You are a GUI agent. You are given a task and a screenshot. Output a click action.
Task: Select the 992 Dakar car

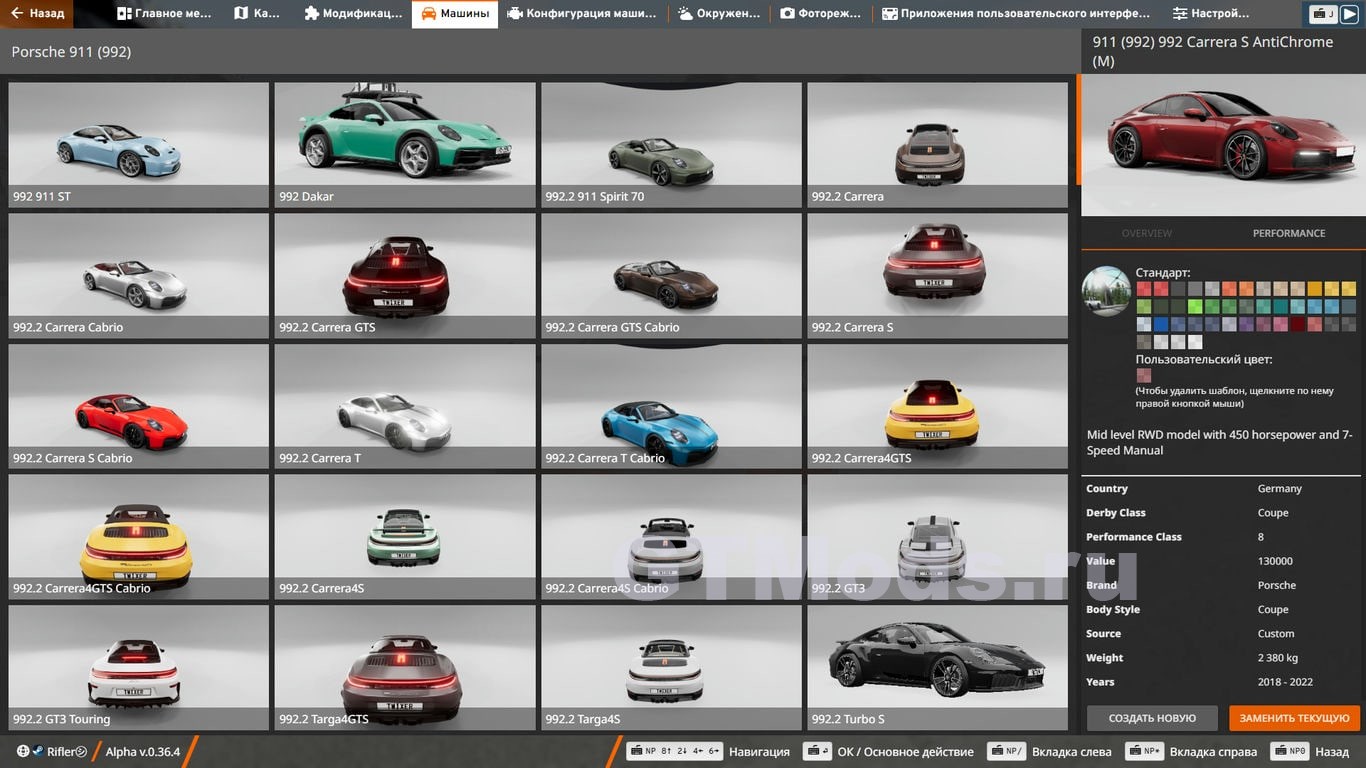(405, 145)
